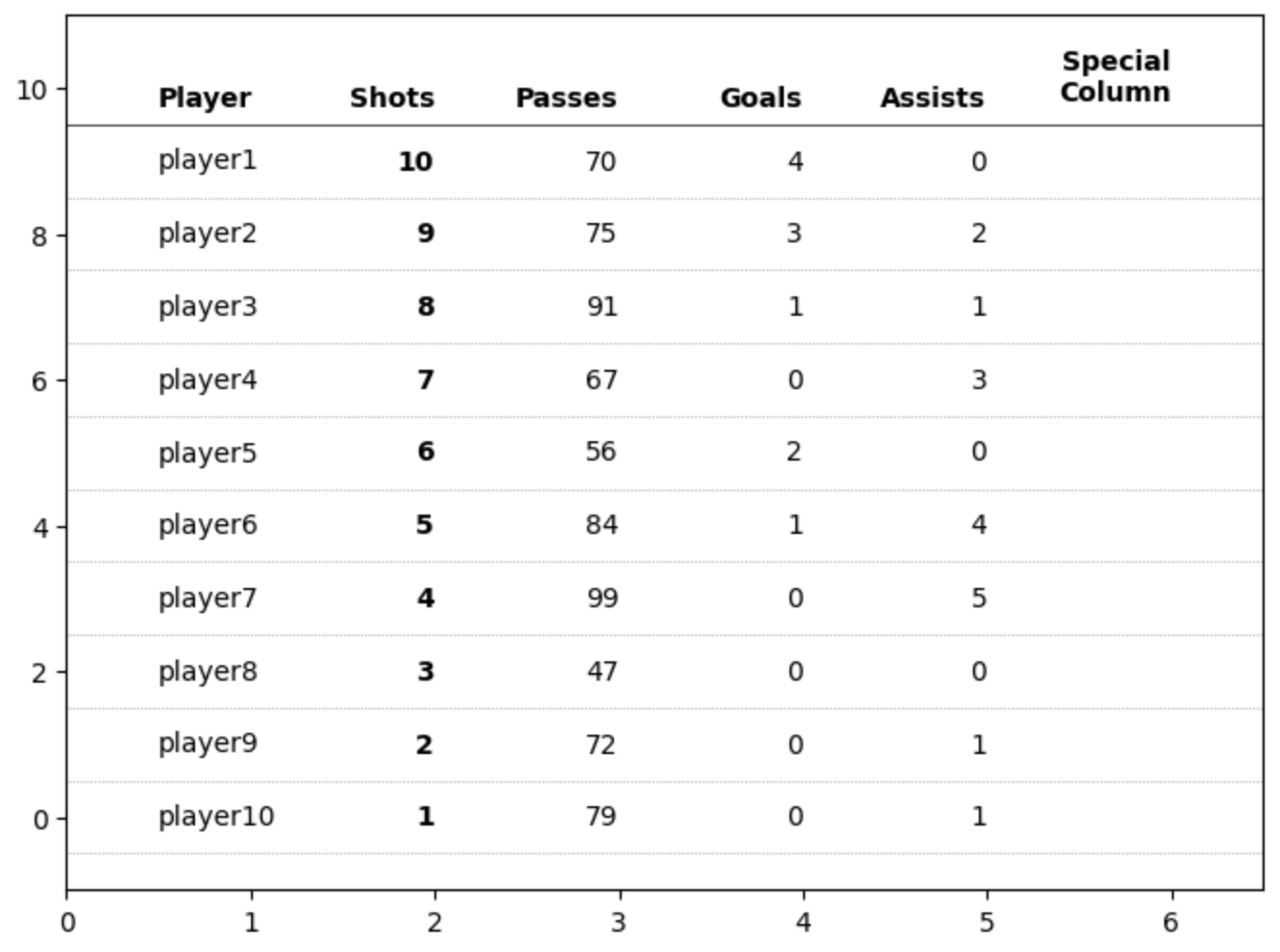Click player2's bold Shots value 9
This screenshot has height=952, width=1280.
point(425,234)
